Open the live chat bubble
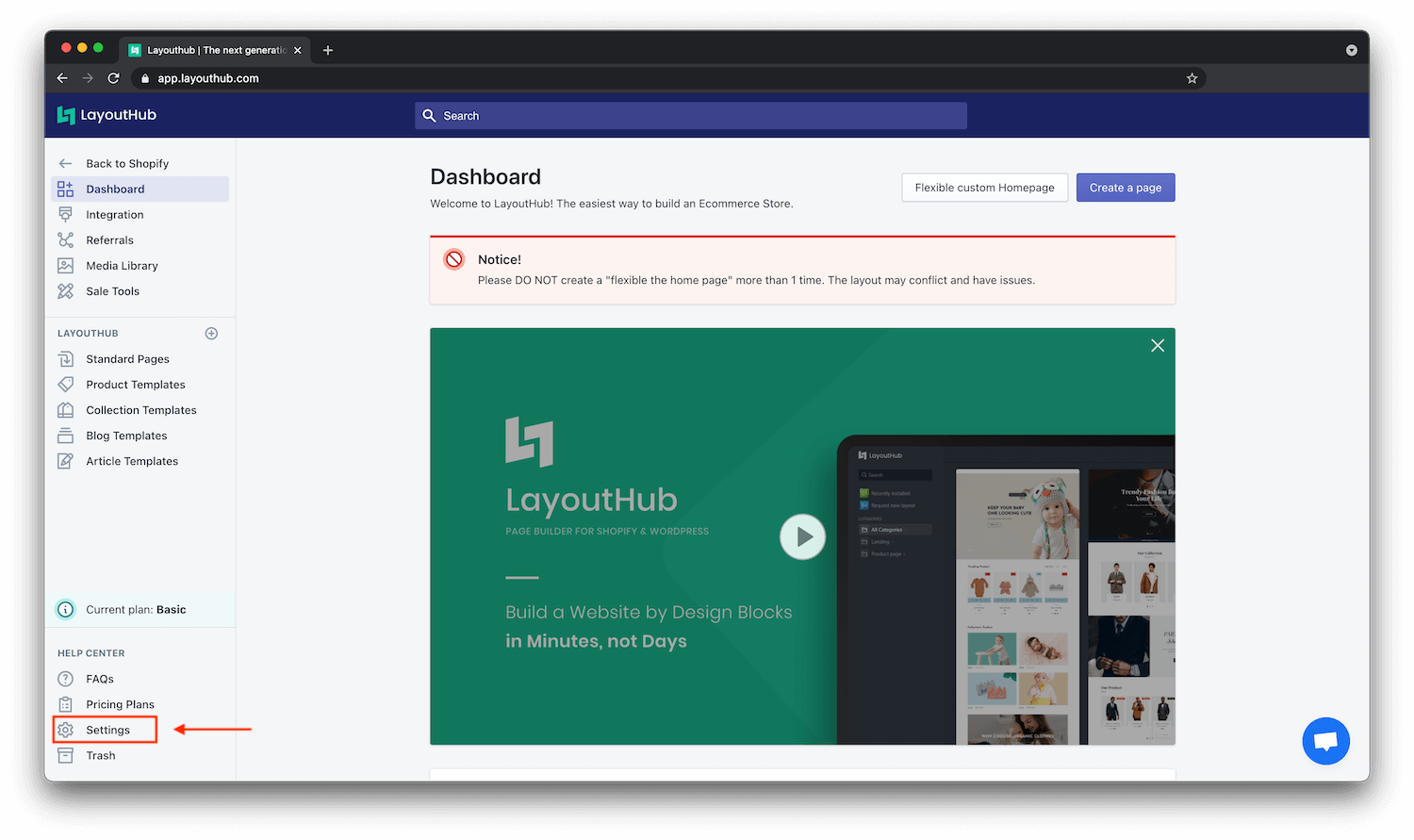1414x840 pixels. coord(1325,740)
